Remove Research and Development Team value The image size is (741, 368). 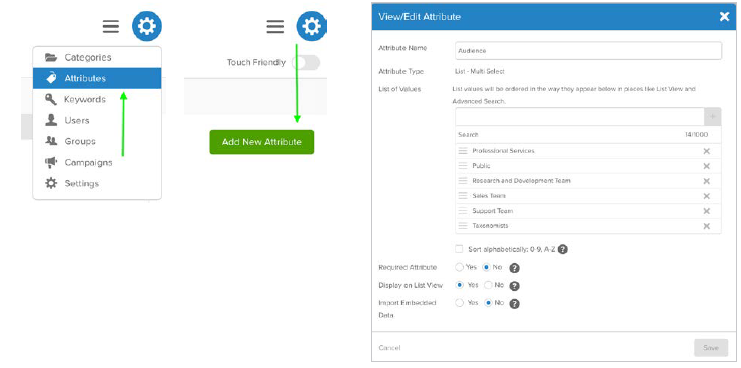707,181
